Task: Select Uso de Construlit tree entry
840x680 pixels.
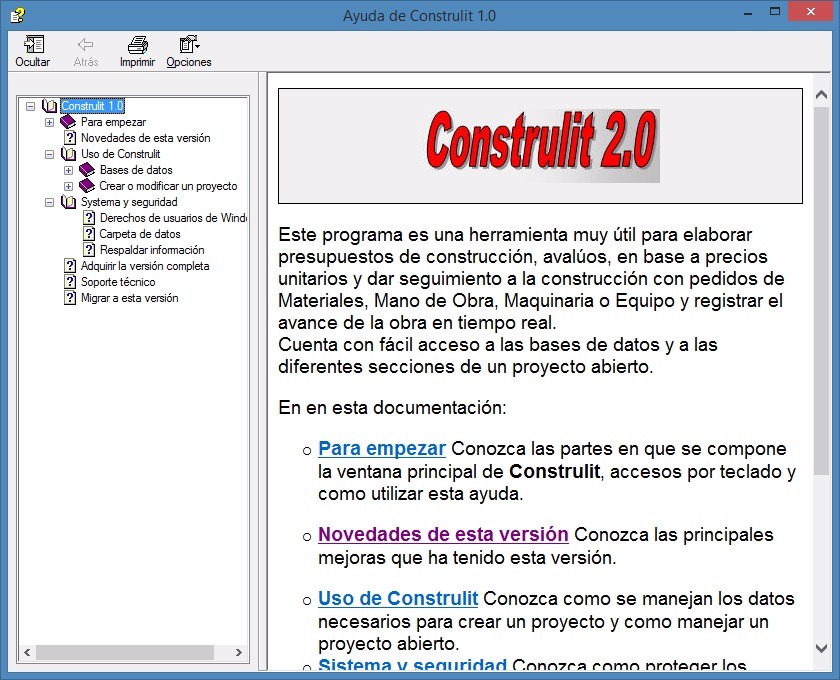Action: (x=120, y=154)
